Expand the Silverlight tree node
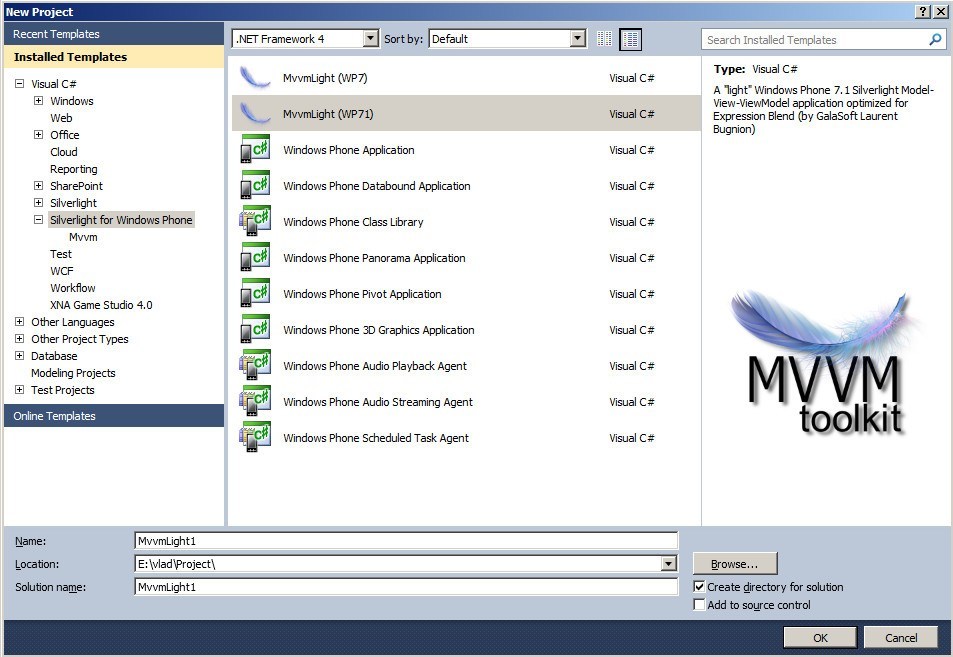This screenshot has width=953, height=657. [x=38, y=203]
